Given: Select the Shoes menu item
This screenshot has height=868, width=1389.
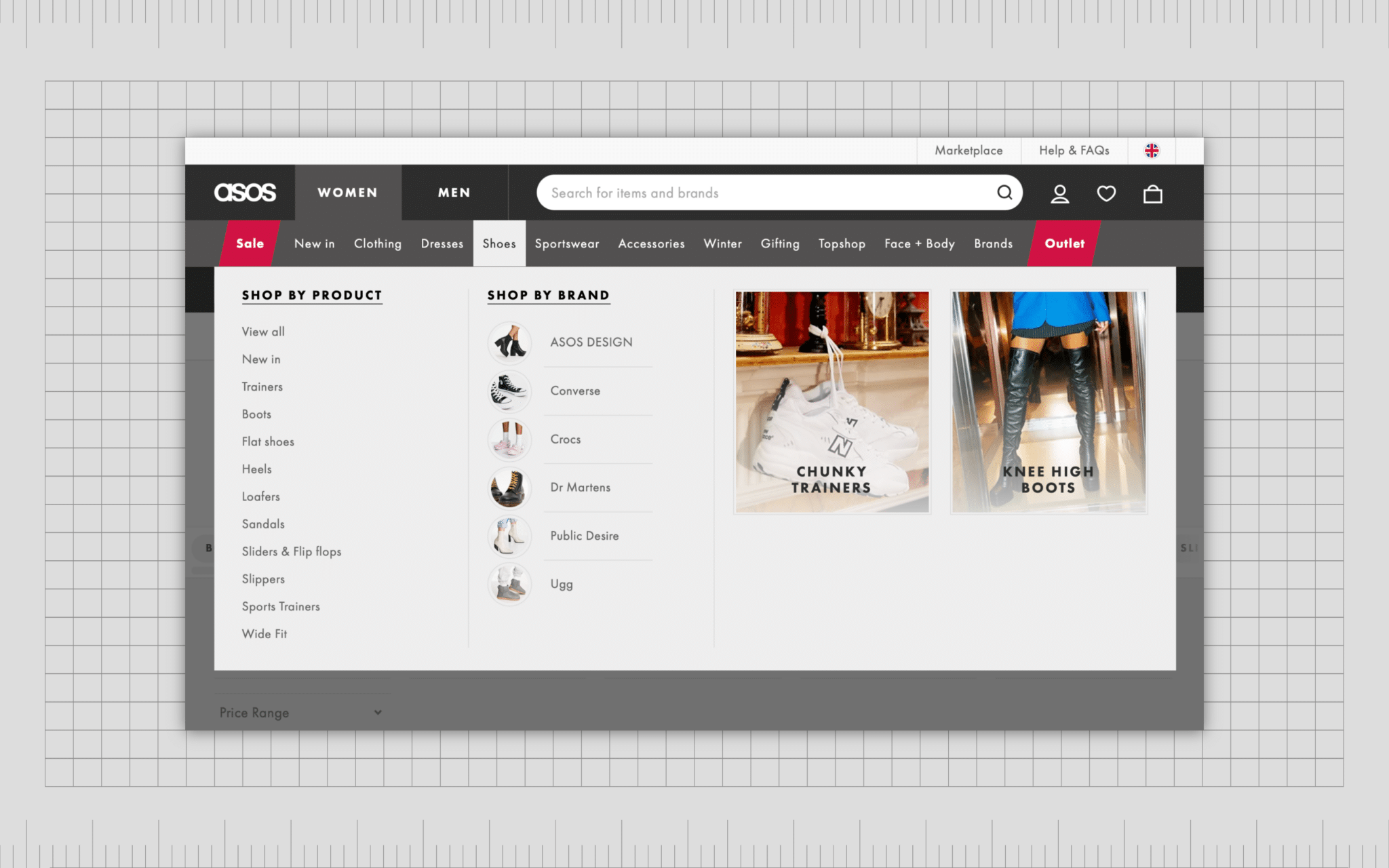Looking at the screenshot, I should (x=499, y=243).
